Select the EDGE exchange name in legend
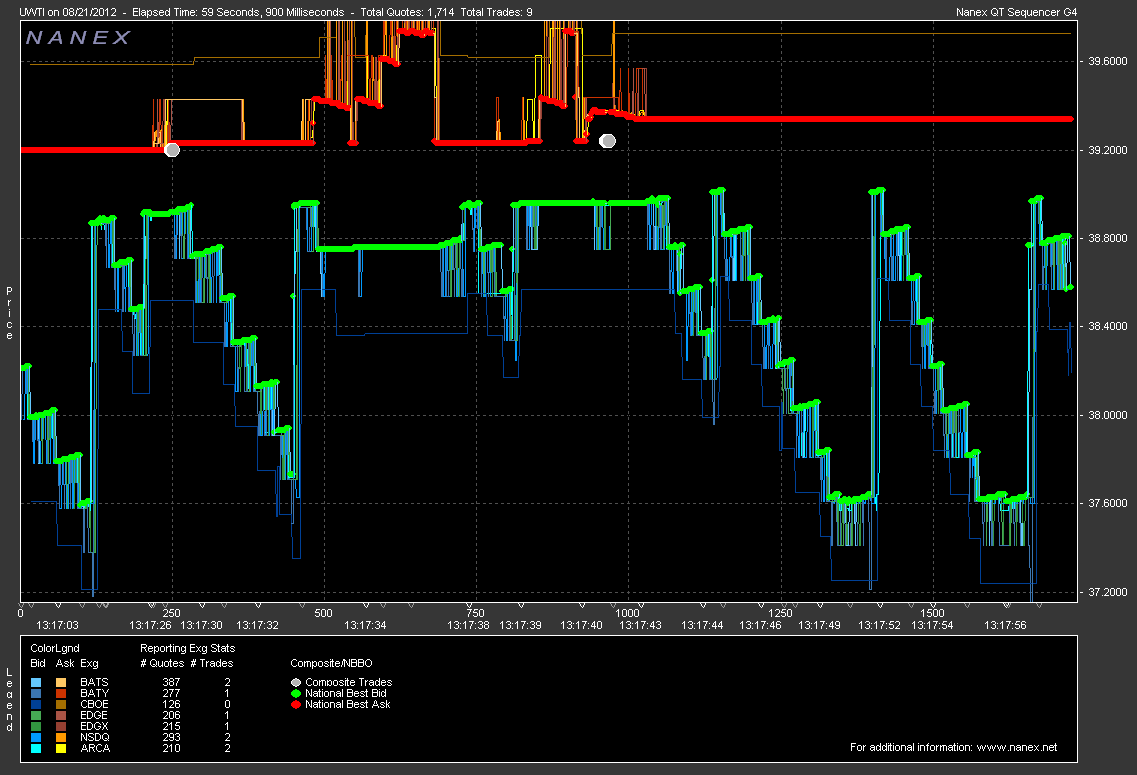 click(x=94, y=715)
